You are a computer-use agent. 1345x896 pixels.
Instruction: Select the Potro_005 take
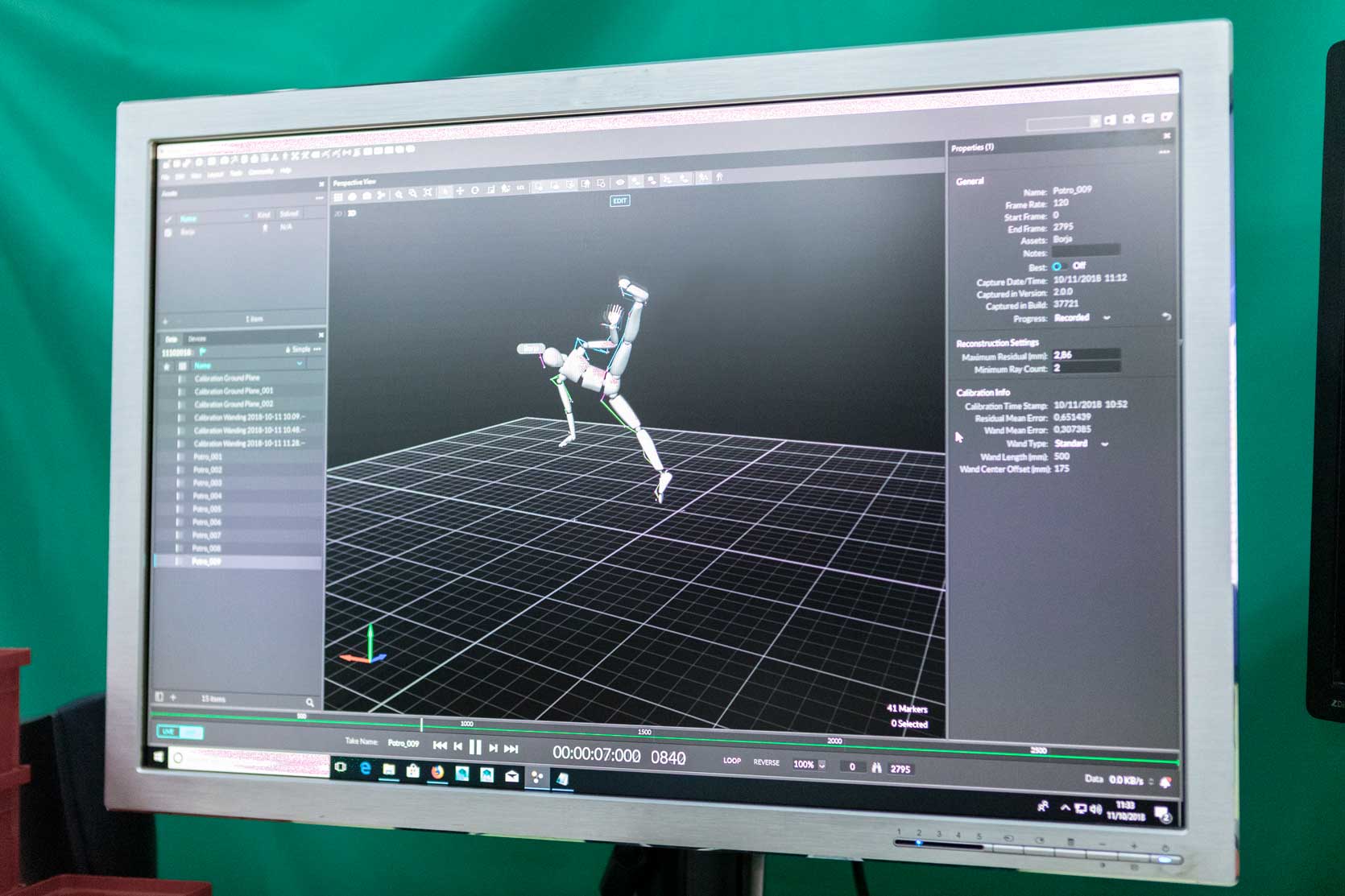[x=207, y=510]
